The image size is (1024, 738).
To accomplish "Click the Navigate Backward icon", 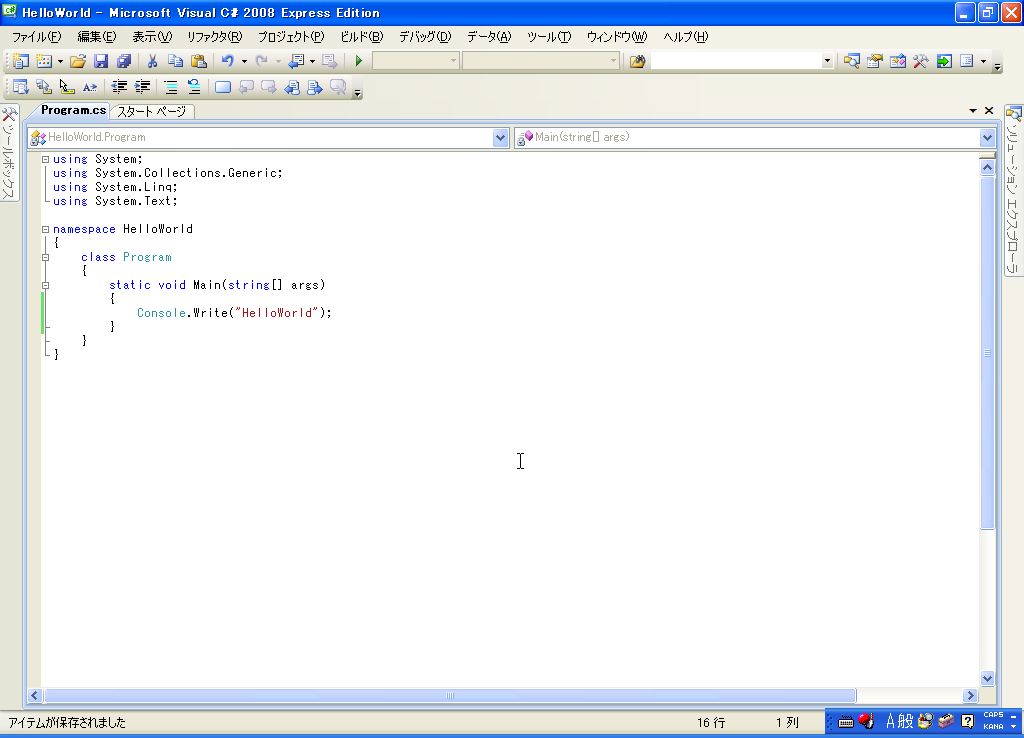I will pyautogui.click(x=296, y=61).
